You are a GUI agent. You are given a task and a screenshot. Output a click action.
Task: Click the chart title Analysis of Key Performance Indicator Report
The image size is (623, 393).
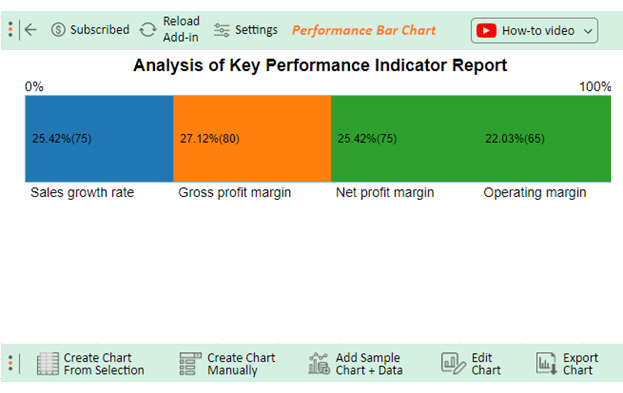tap(320, 65)
